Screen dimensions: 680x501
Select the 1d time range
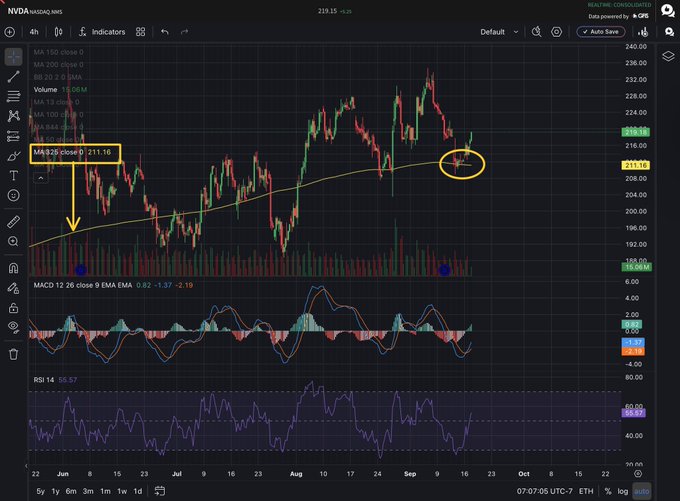137,491
